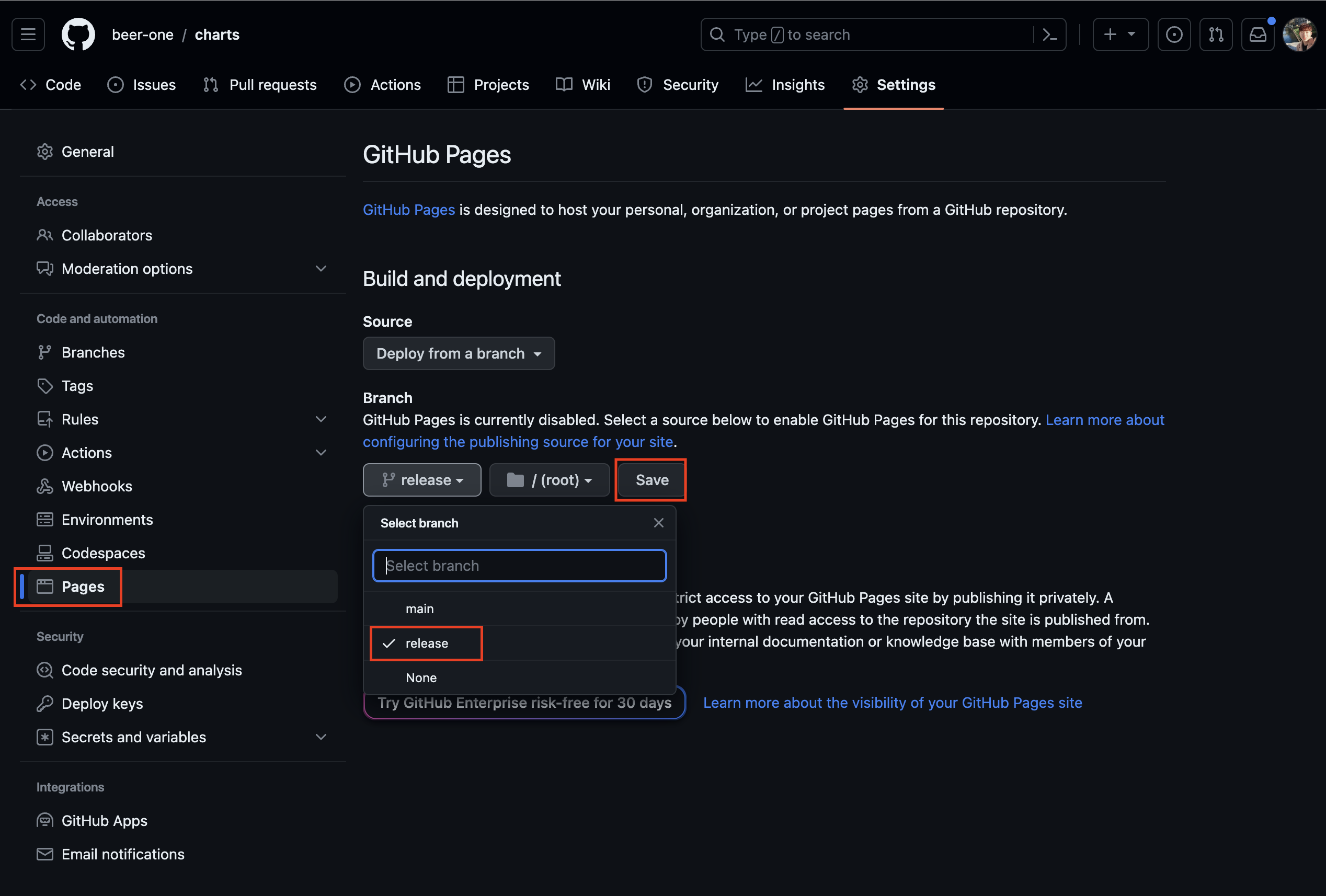1326x896 pixels.
Task: Open the / (root) folder dropdown
Action: tap(549, 480)
